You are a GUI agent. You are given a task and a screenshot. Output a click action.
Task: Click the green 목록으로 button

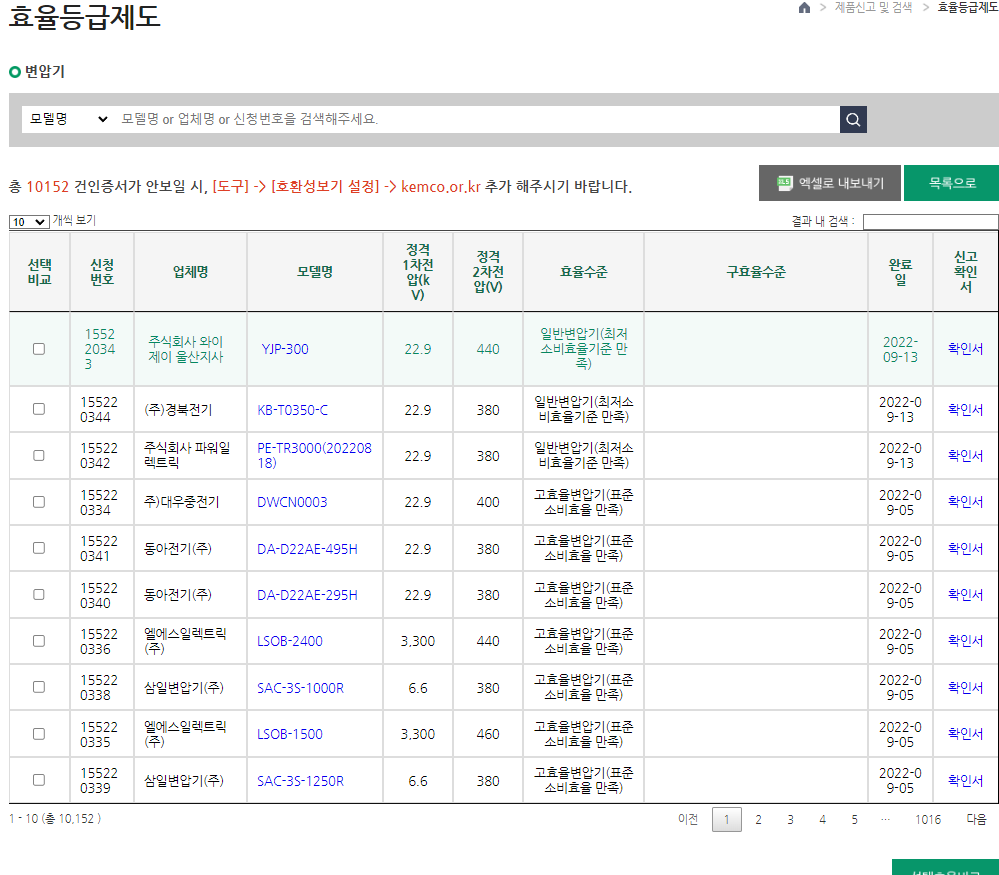(951, 183)
